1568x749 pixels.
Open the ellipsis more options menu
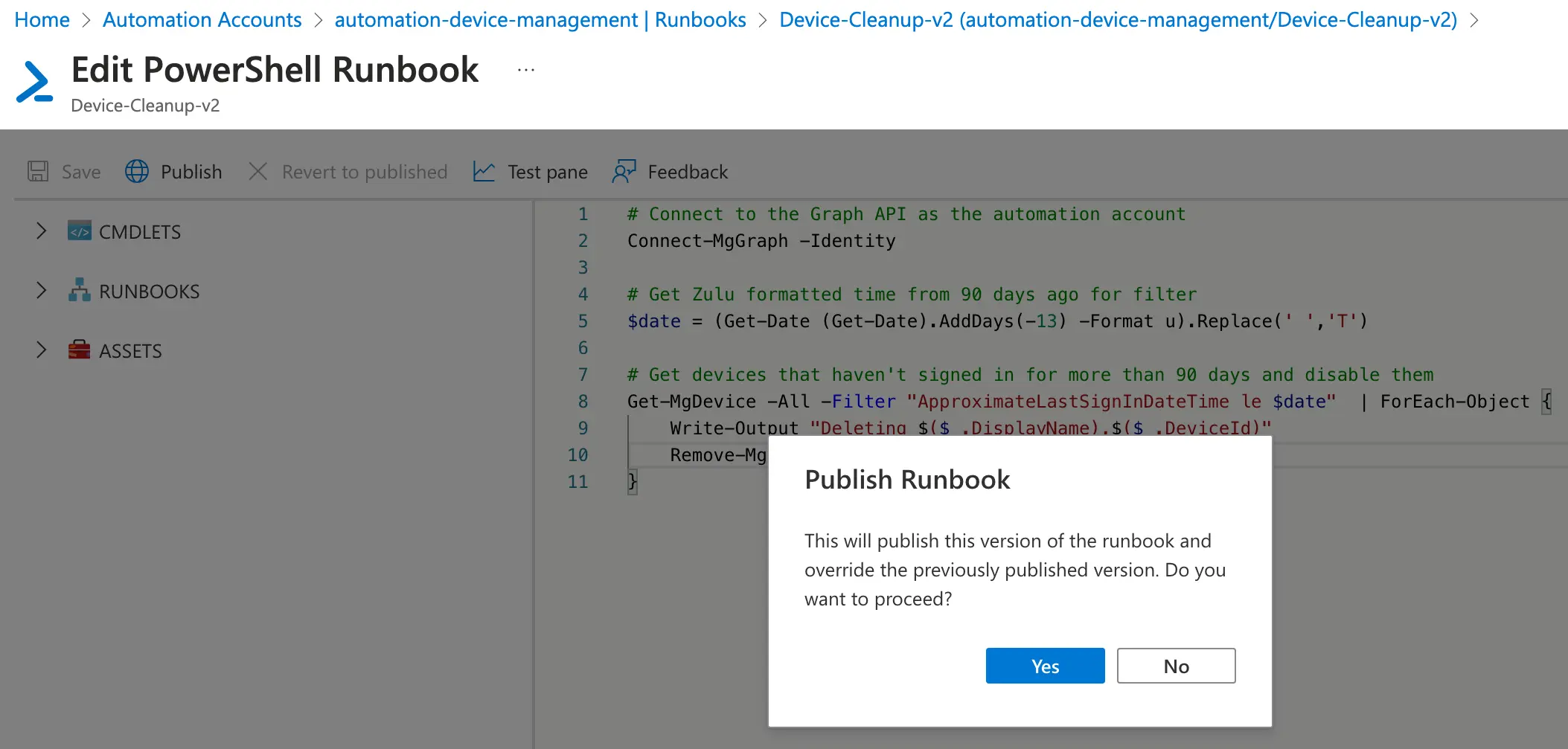coord(526,70)
